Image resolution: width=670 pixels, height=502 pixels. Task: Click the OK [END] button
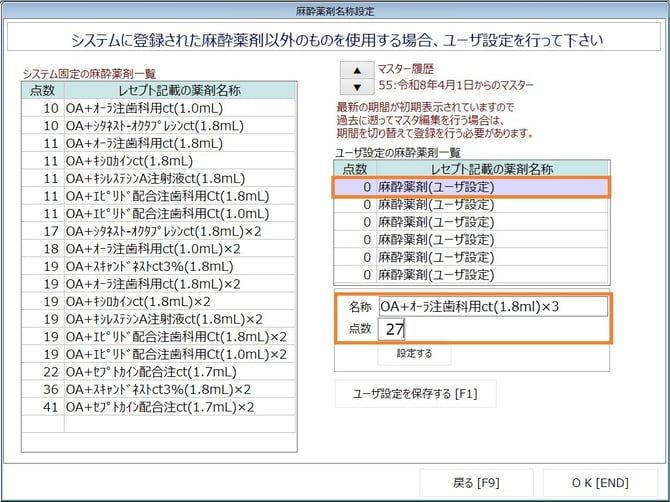point(601,483)
